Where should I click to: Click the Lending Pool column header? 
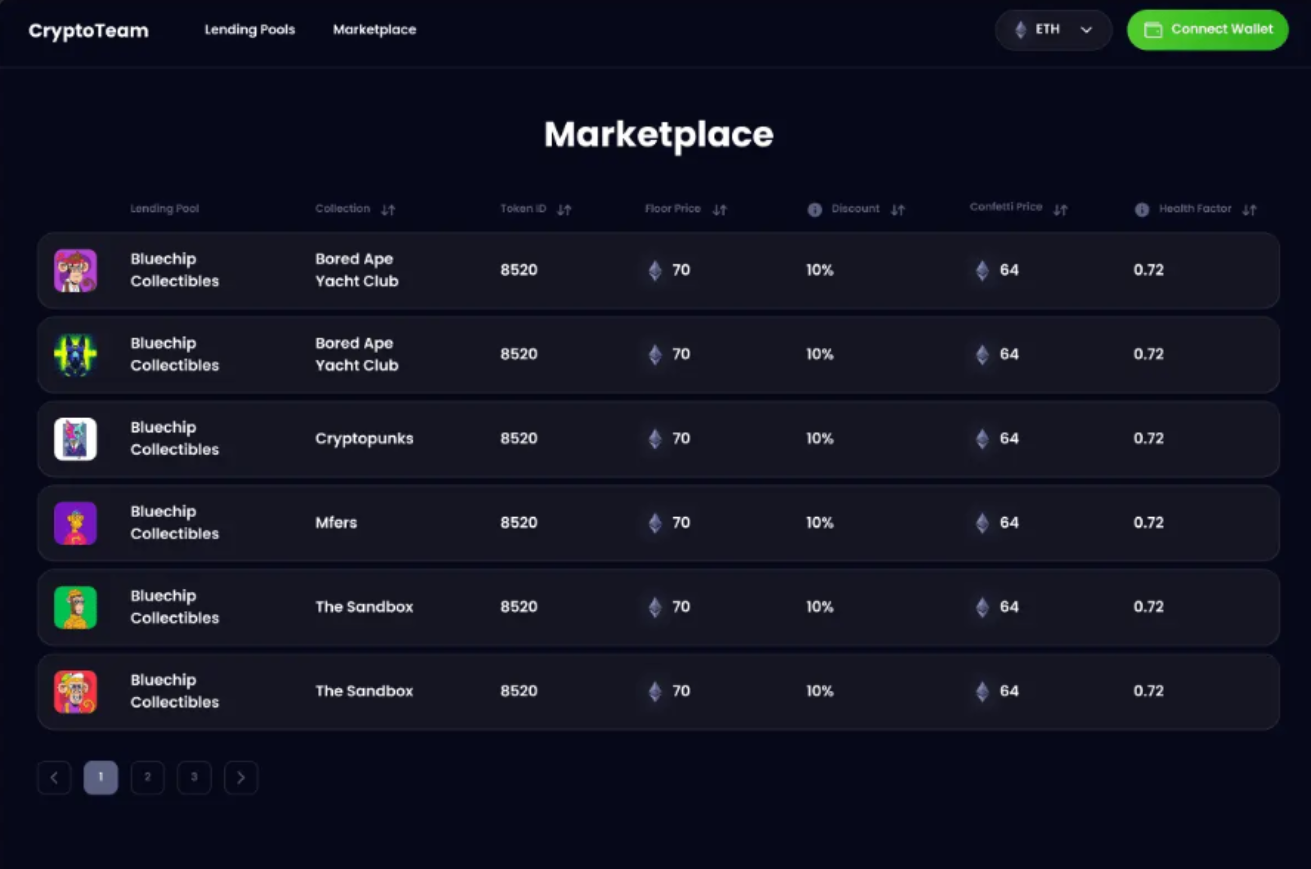click(x=165, y=209)
